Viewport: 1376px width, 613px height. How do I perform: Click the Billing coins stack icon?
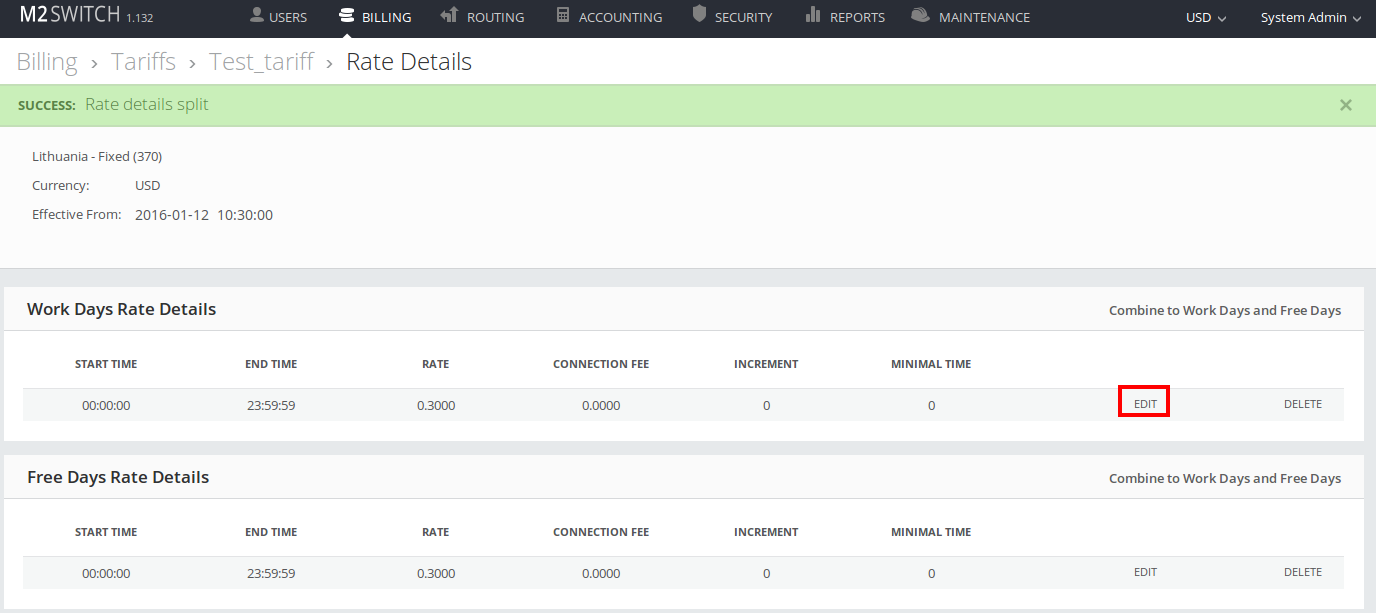(x=347, y=16)
